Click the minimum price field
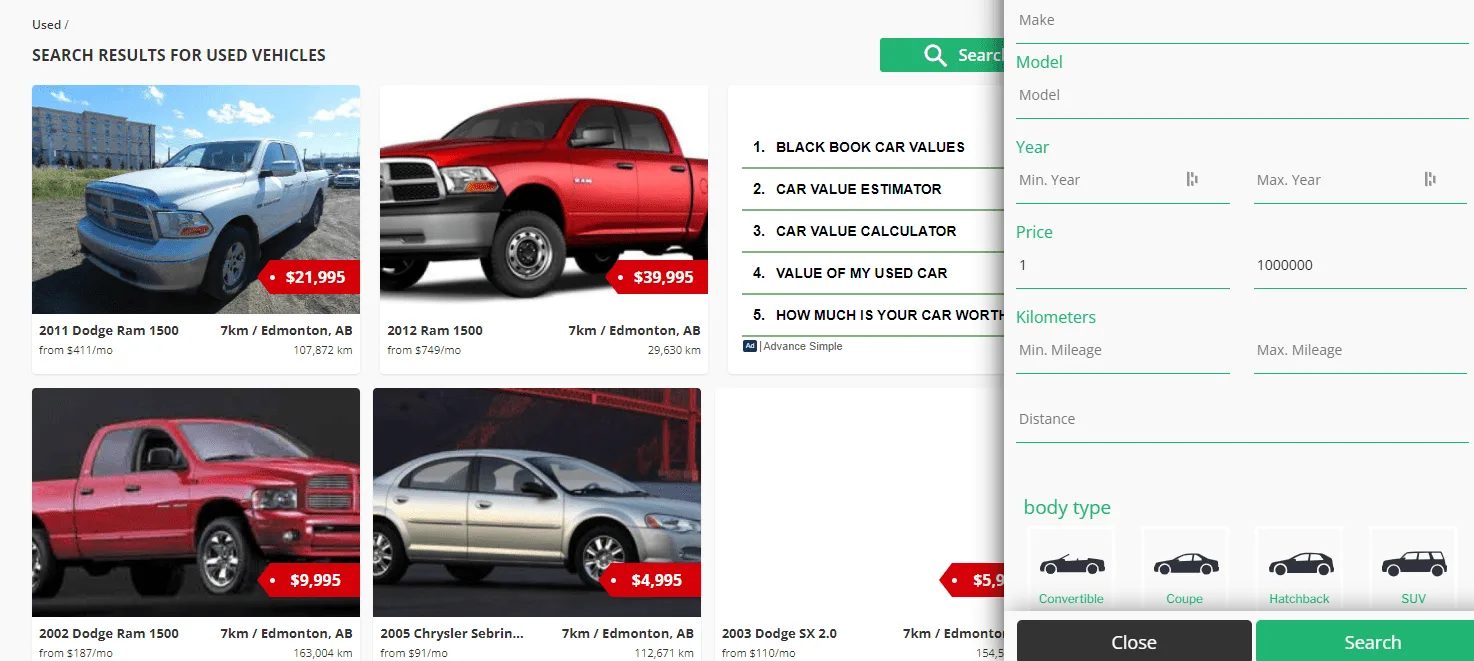Image resolution: width=1474 pixels, height=661 pixels. tap(1122, 266)
